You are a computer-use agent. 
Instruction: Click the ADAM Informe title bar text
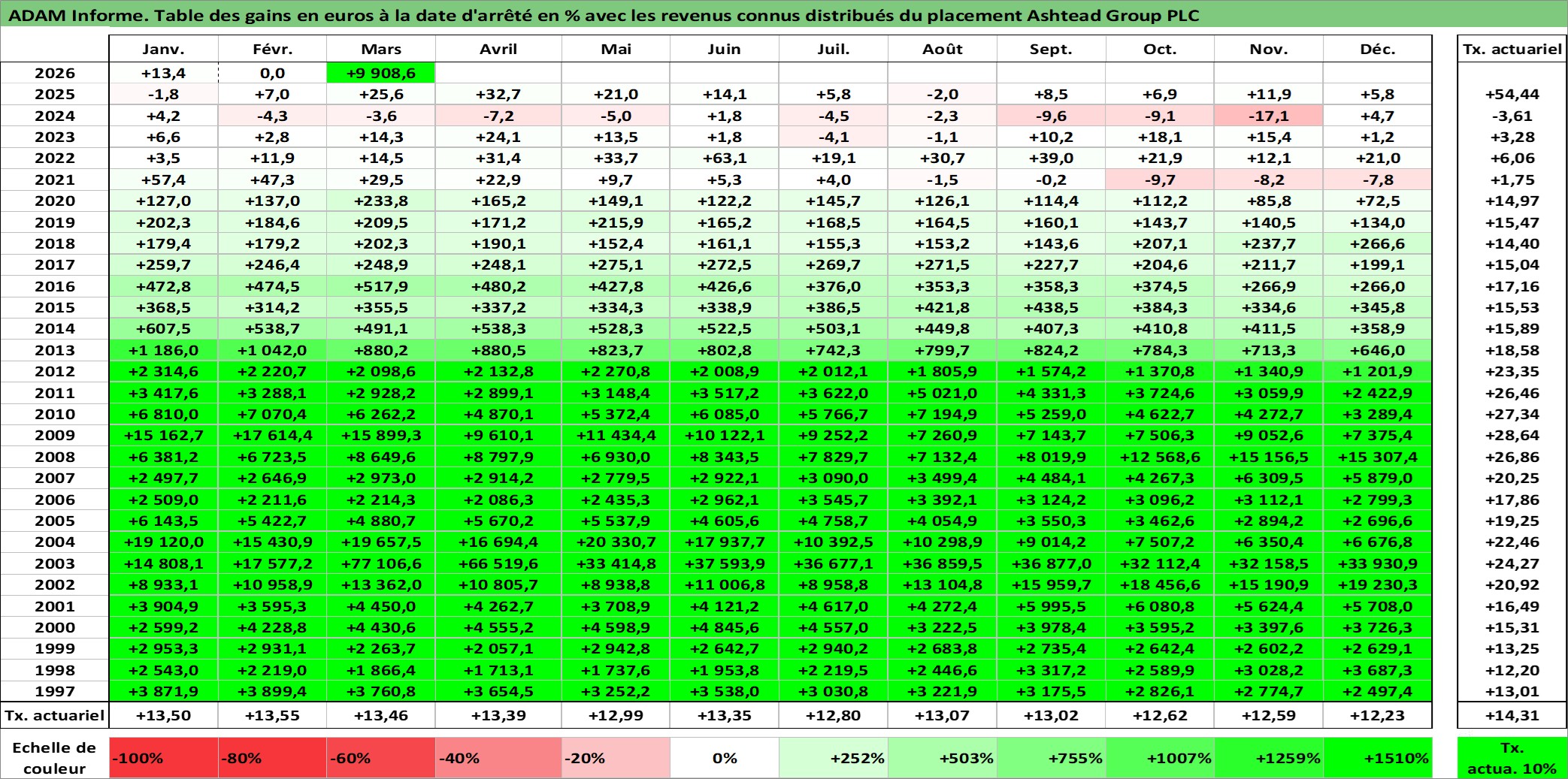(x=604, y=15)
